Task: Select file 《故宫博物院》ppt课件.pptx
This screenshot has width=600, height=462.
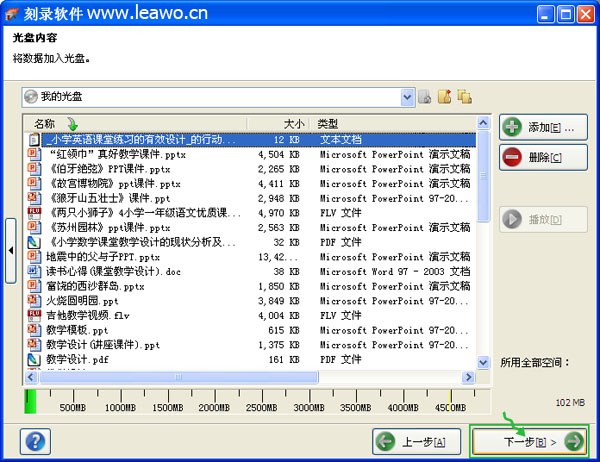Action: tap(251, 184)
